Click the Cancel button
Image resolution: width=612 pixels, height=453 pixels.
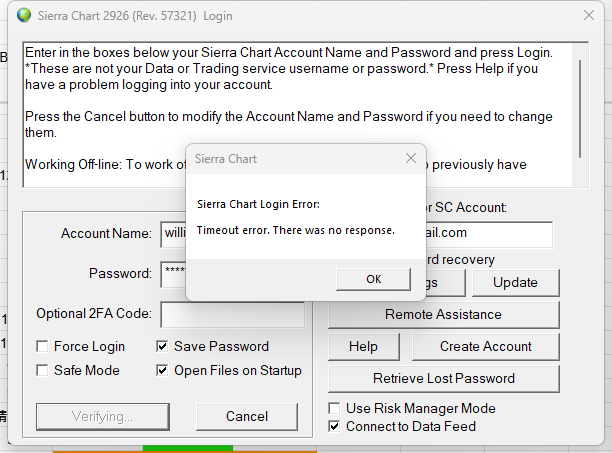pos(247,417)
